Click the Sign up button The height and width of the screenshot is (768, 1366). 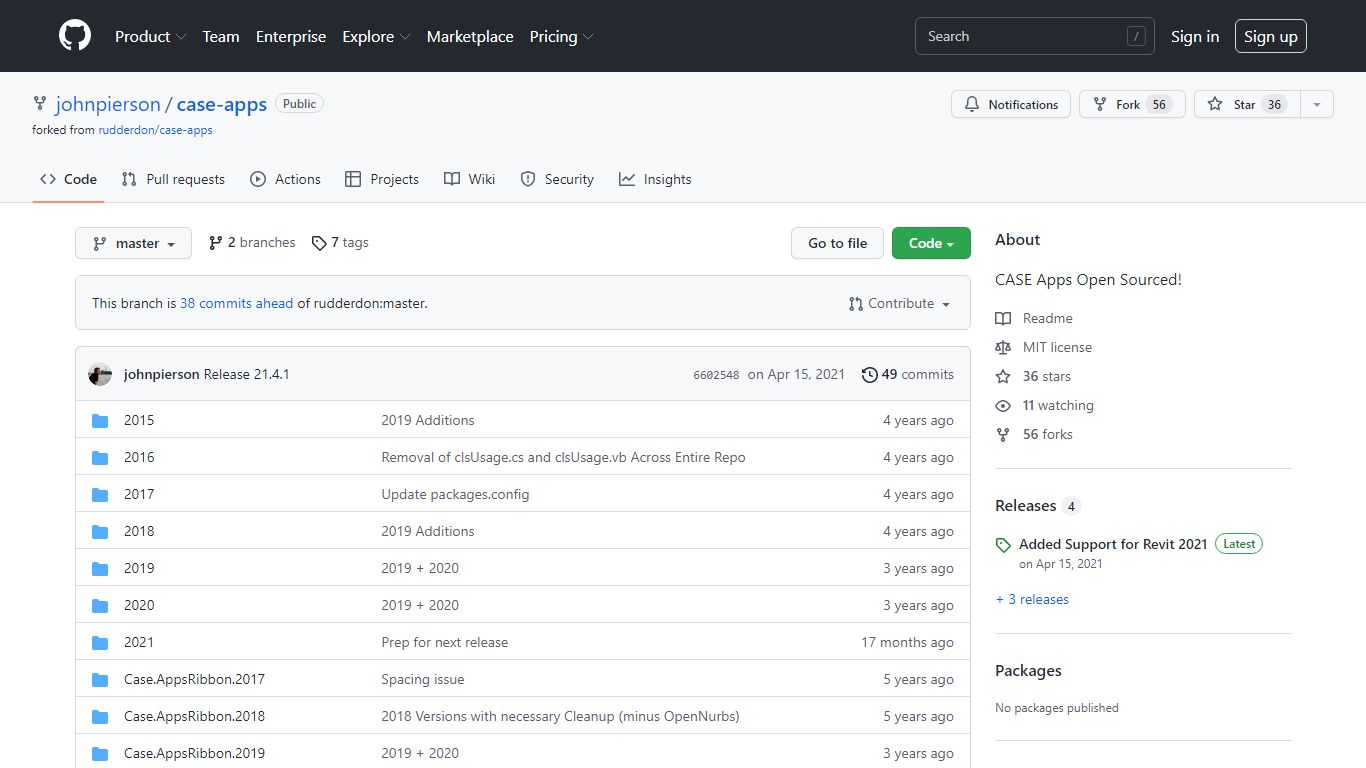click(x=1271, y=36)
